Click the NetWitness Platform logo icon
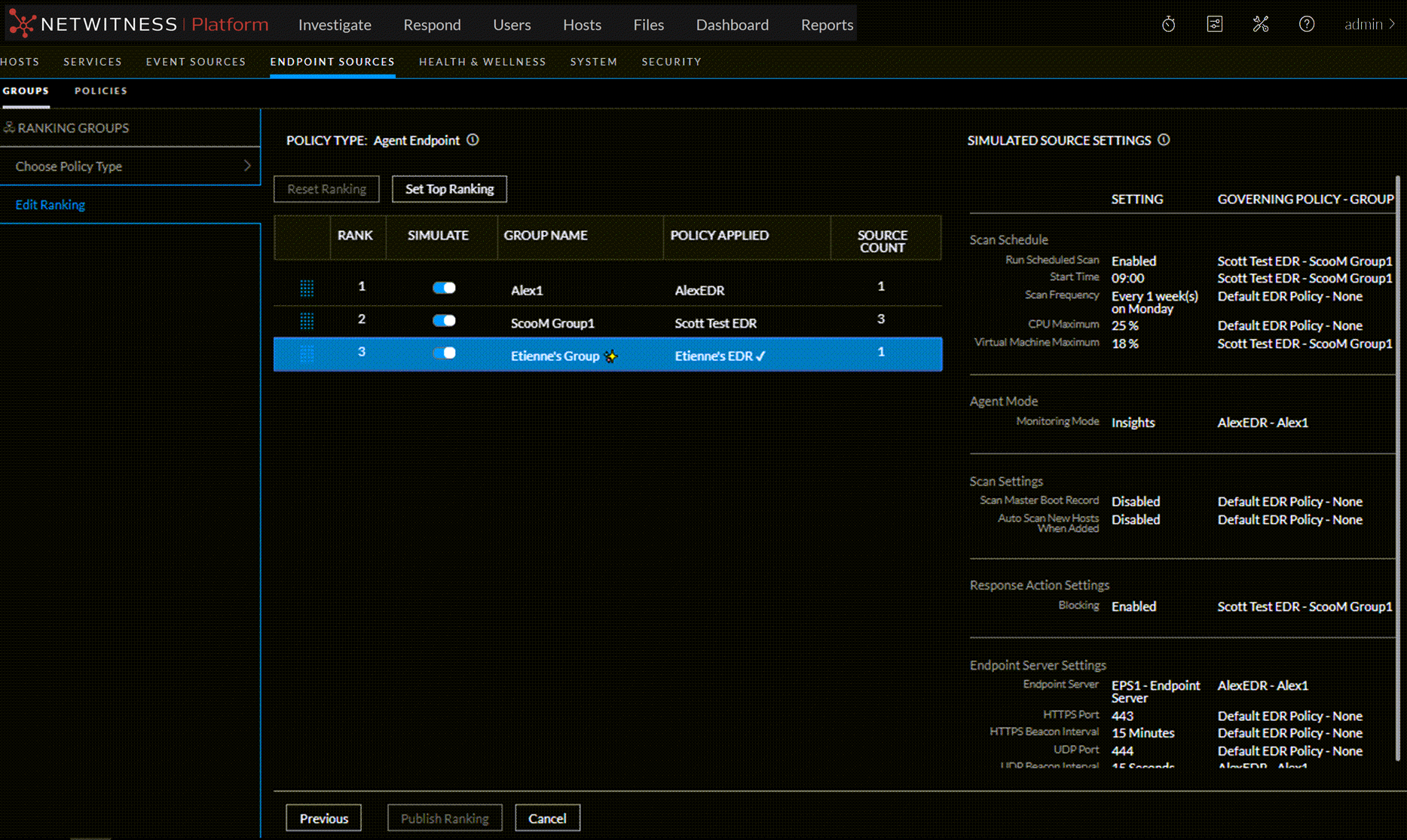The width and height of the screenshot is (1407, 840). point(22,24)
